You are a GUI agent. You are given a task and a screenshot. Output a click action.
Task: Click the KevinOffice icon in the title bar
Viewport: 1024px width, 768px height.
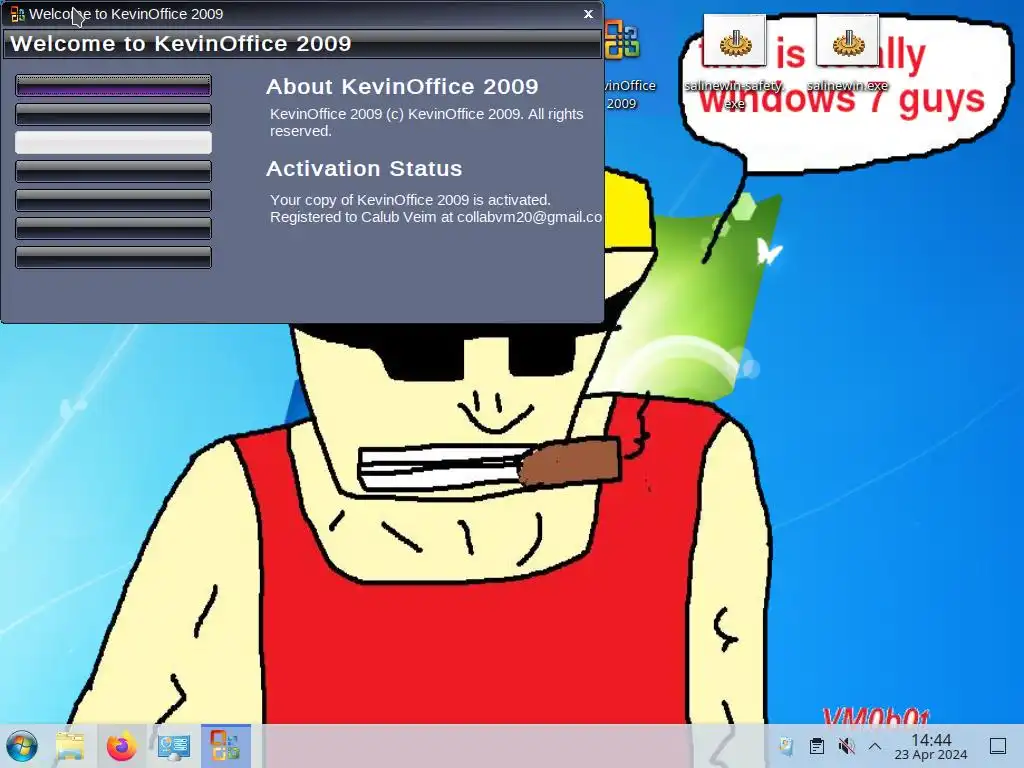(18, 14)
